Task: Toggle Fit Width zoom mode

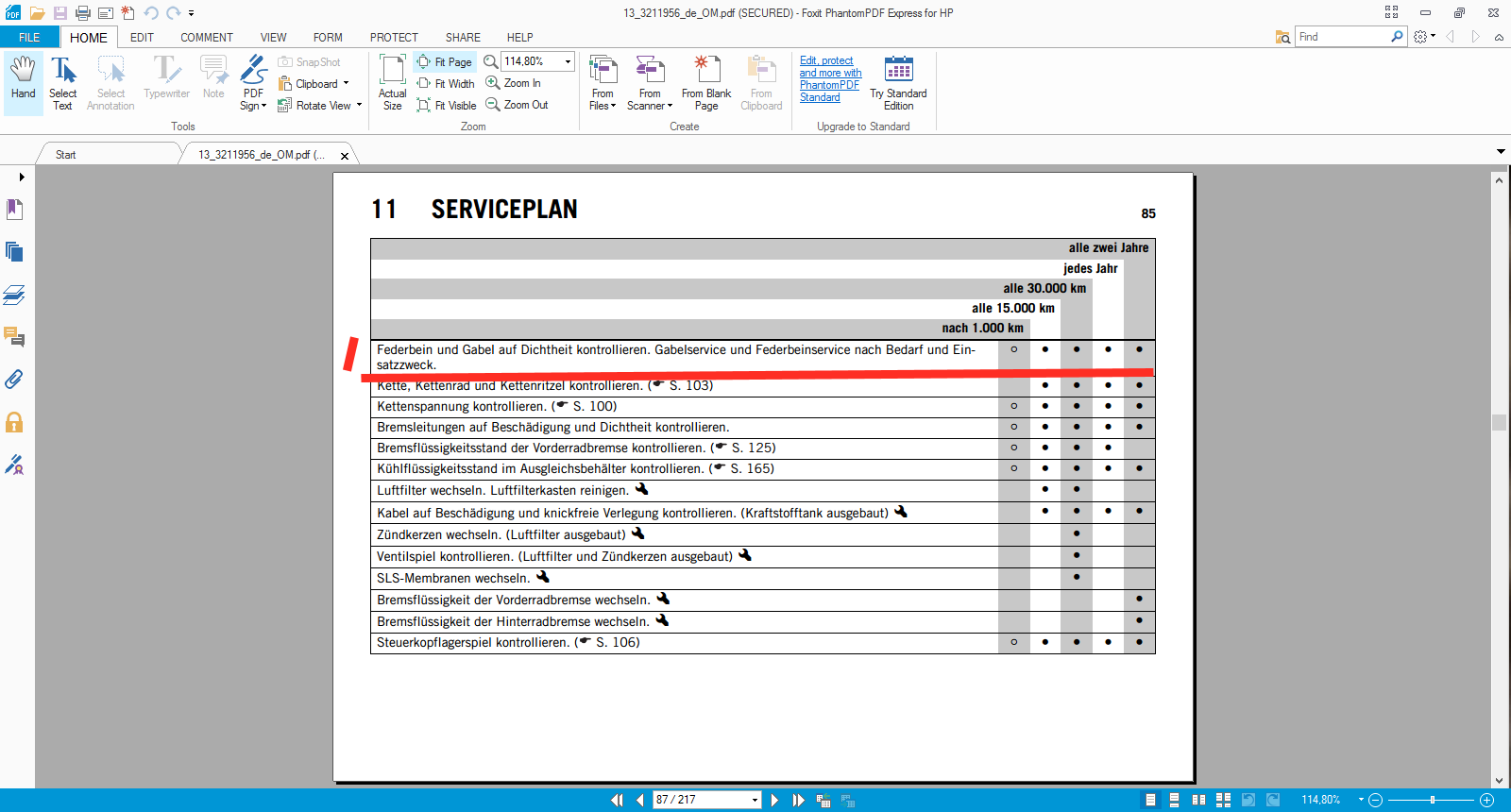Action: (x=446, y=84)
